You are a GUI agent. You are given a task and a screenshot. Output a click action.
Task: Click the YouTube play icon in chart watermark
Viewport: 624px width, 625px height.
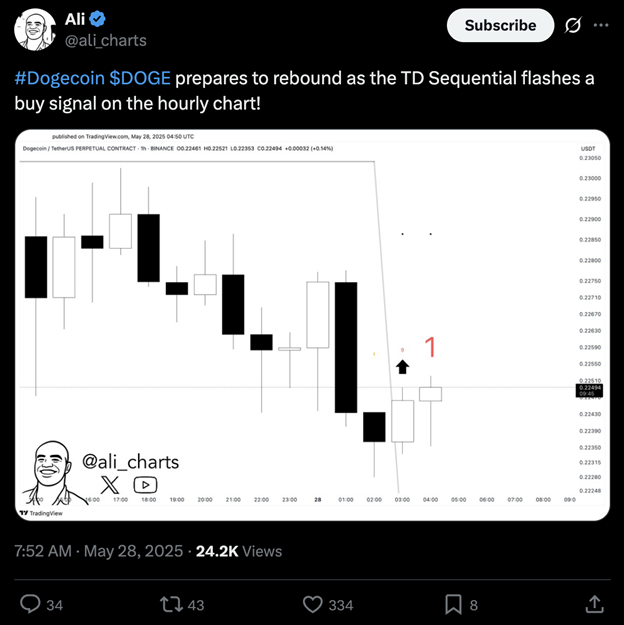pos(145,483)
